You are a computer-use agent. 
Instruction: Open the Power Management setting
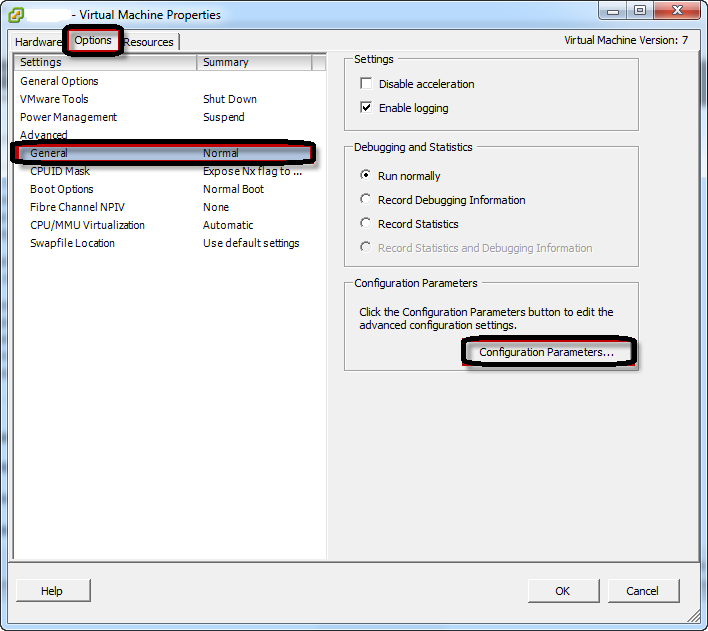click(x=68, y=117)
